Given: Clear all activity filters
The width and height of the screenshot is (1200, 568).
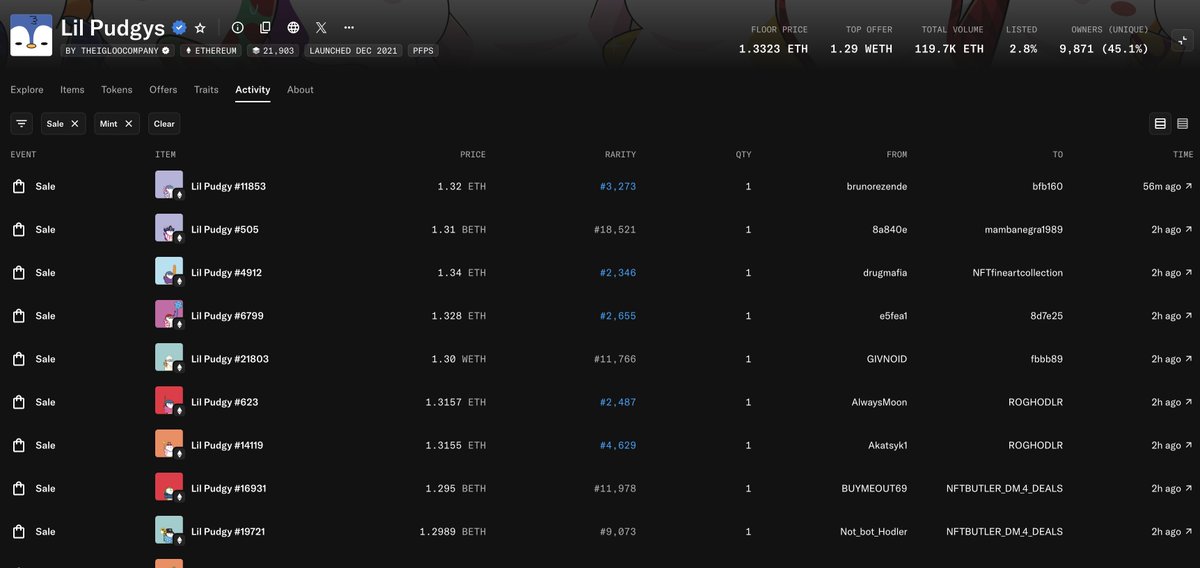Looking at the screenshot, I should point(164,124).
